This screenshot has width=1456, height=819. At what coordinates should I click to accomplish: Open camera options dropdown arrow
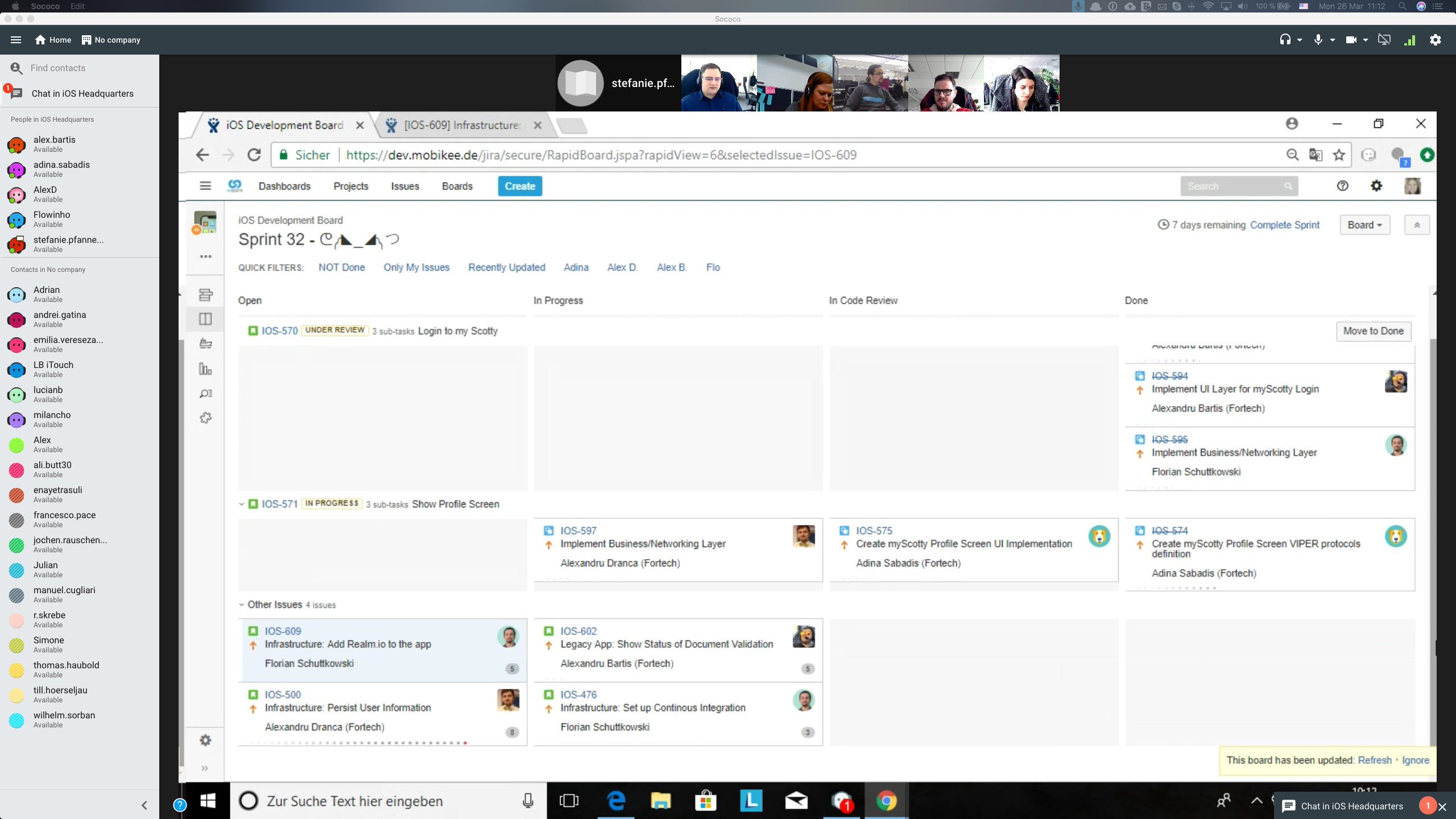click(x=1366, y=40)
